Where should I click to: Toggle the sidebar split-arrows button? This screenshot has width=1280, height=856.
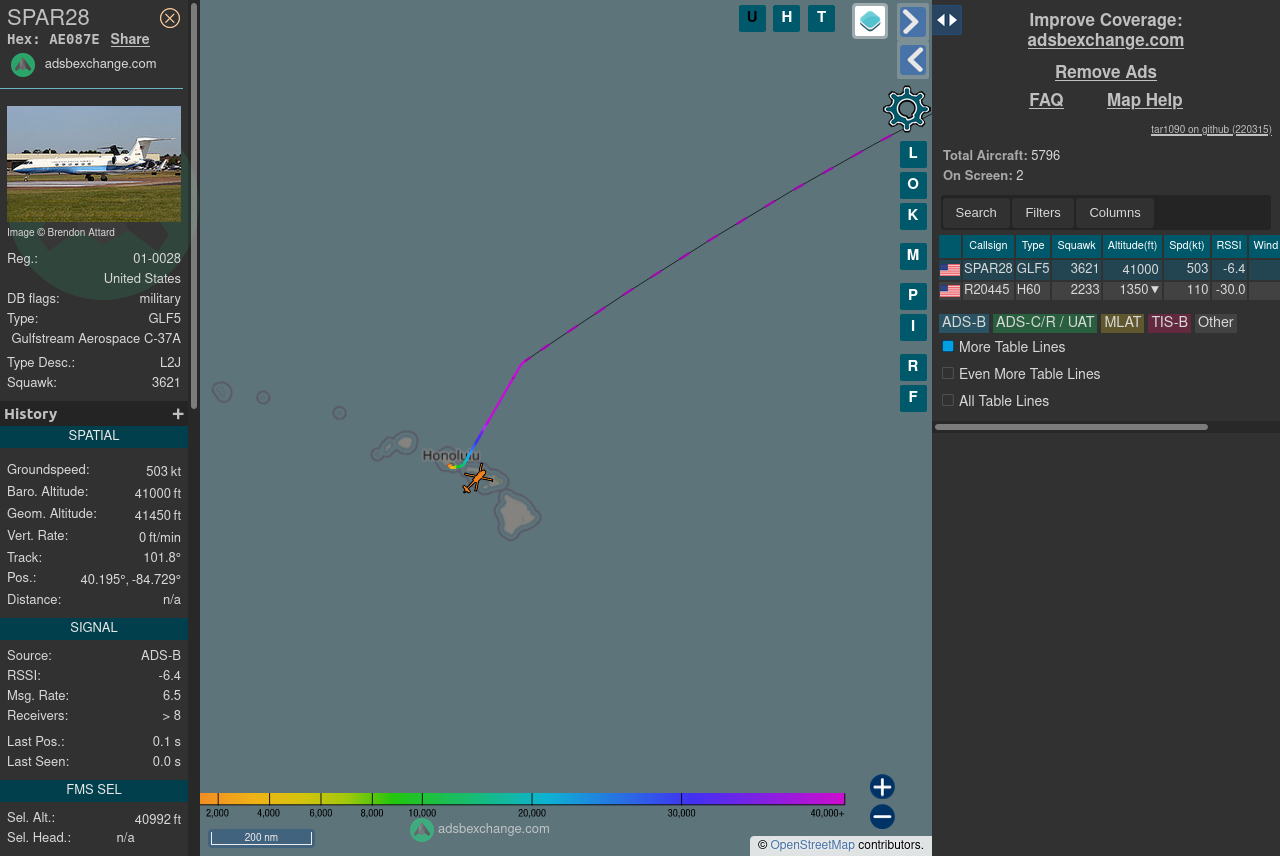click(x=947, y=20)
